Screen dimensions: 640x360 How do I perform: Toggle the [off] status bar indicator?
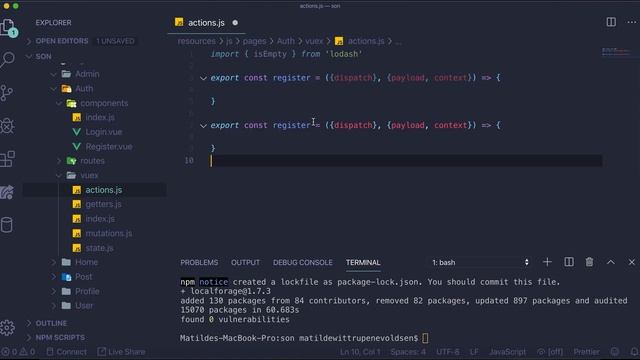(550, 351)
